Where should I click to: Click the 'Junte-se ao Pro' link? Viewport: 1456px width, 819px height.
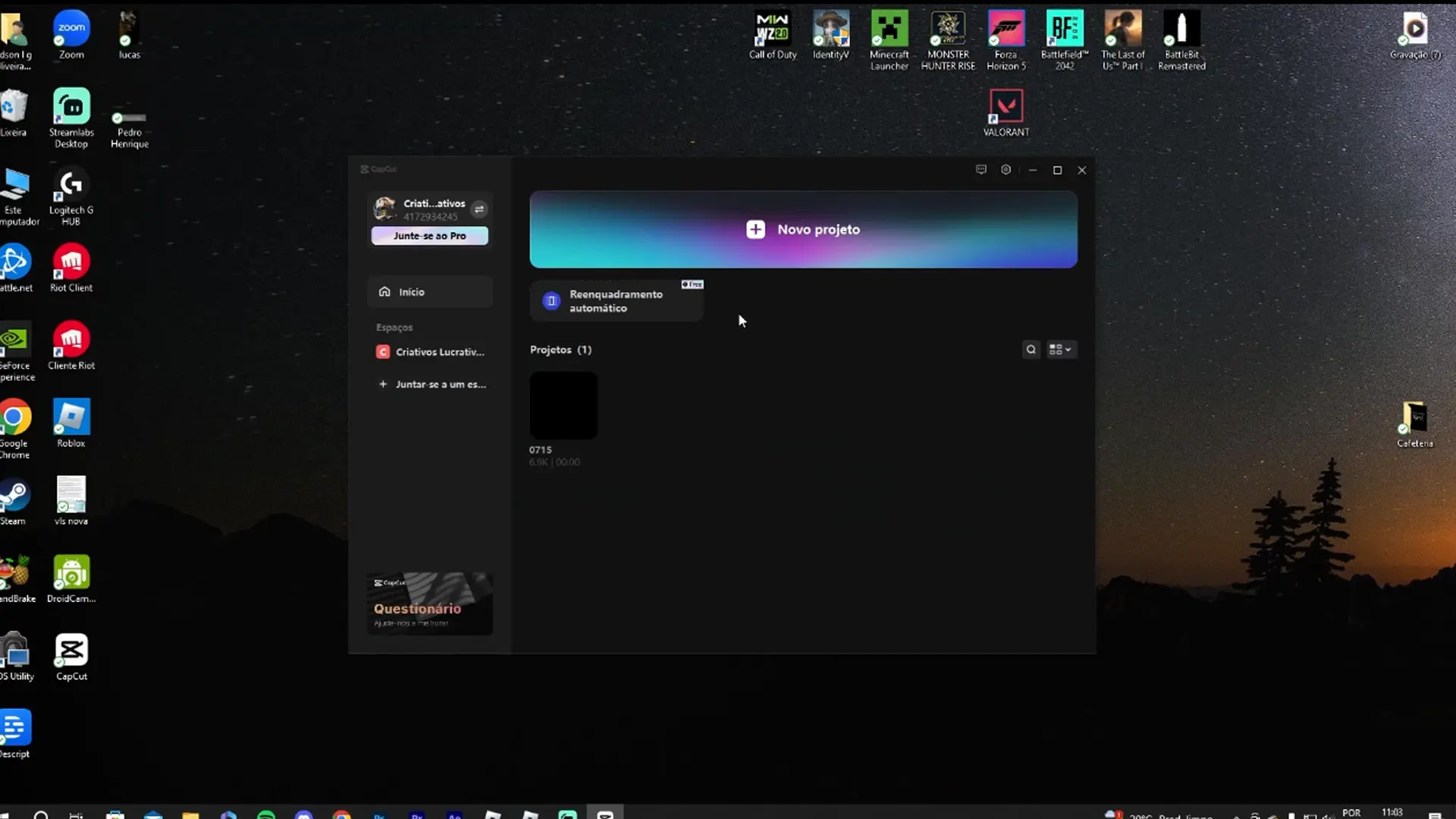pyautogui.click(x=429, y=236)
